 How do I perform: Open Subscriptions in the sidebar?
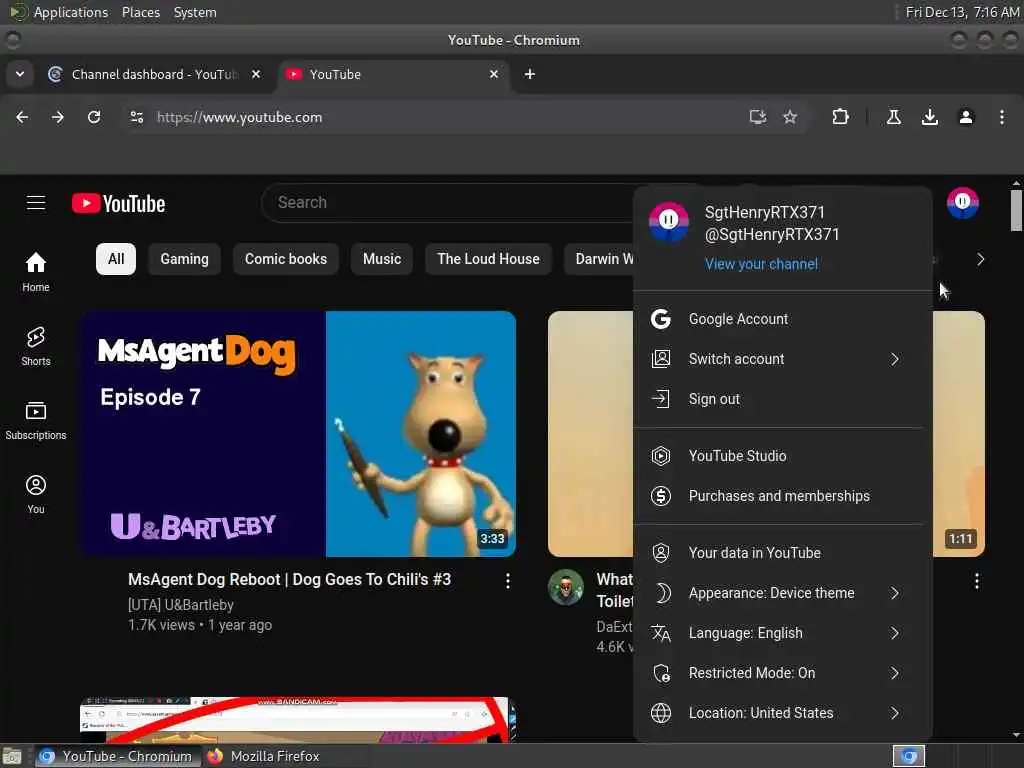tap(36, 421)
